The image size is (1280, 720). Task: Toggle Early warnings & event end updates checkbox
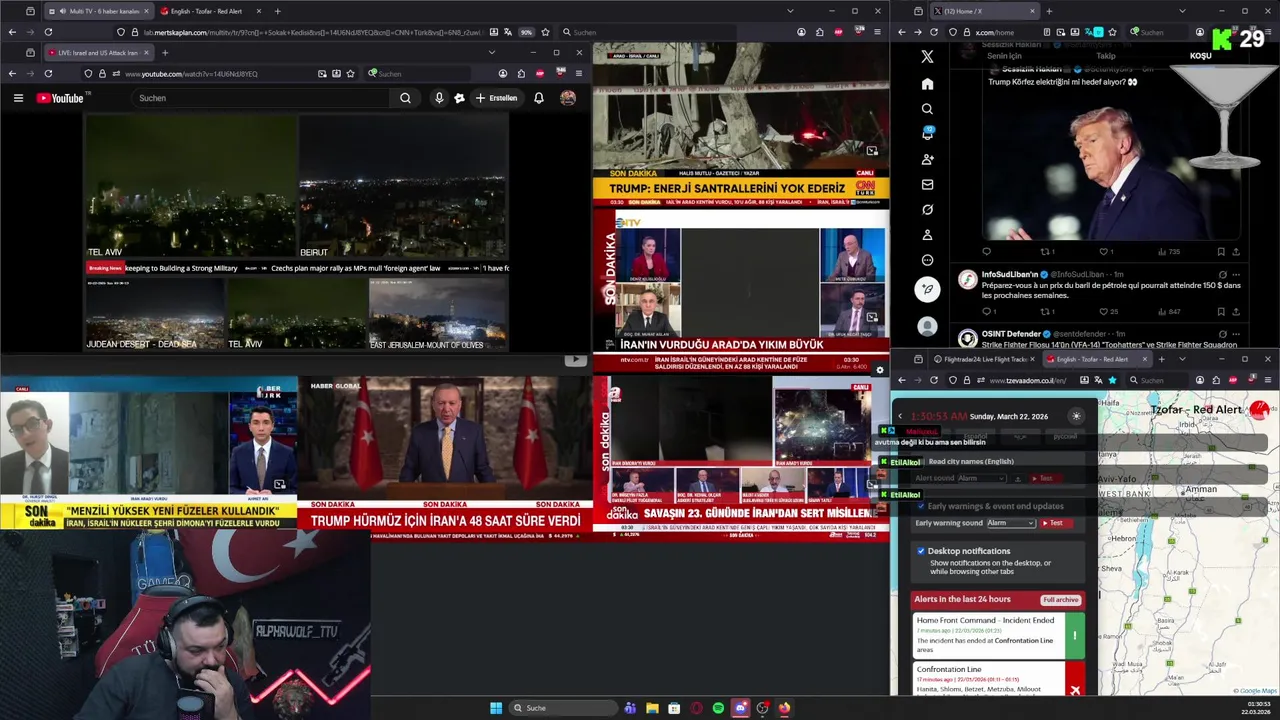921,506
